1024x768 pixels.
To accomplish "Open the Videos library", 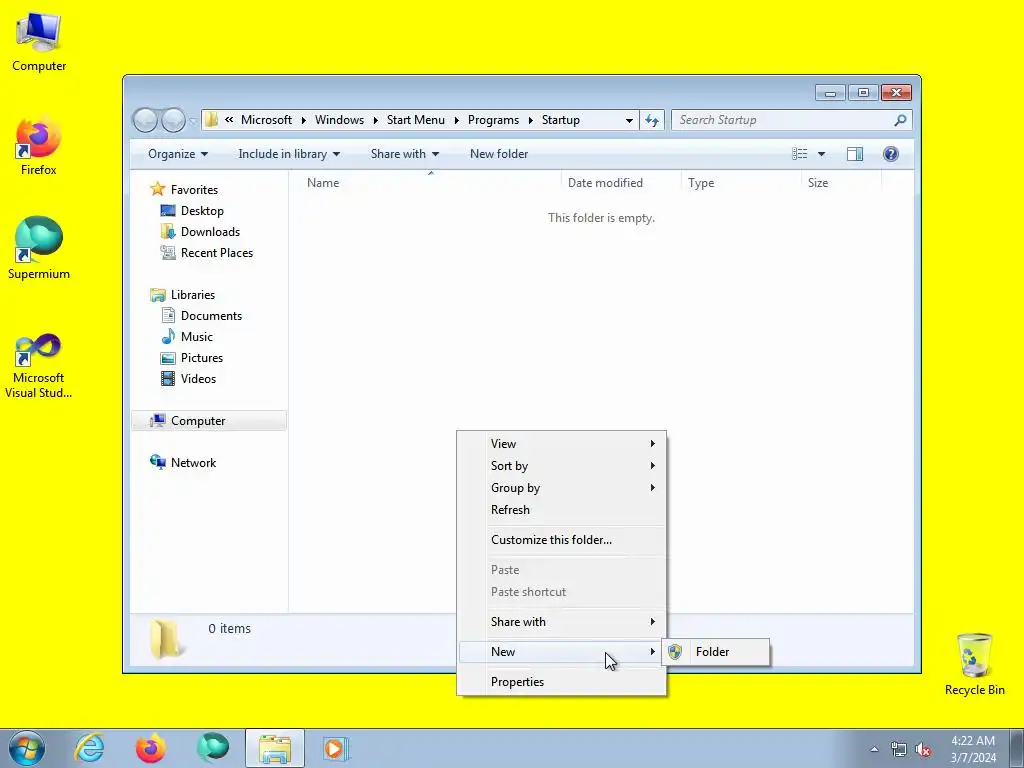I will click(198, 379).
